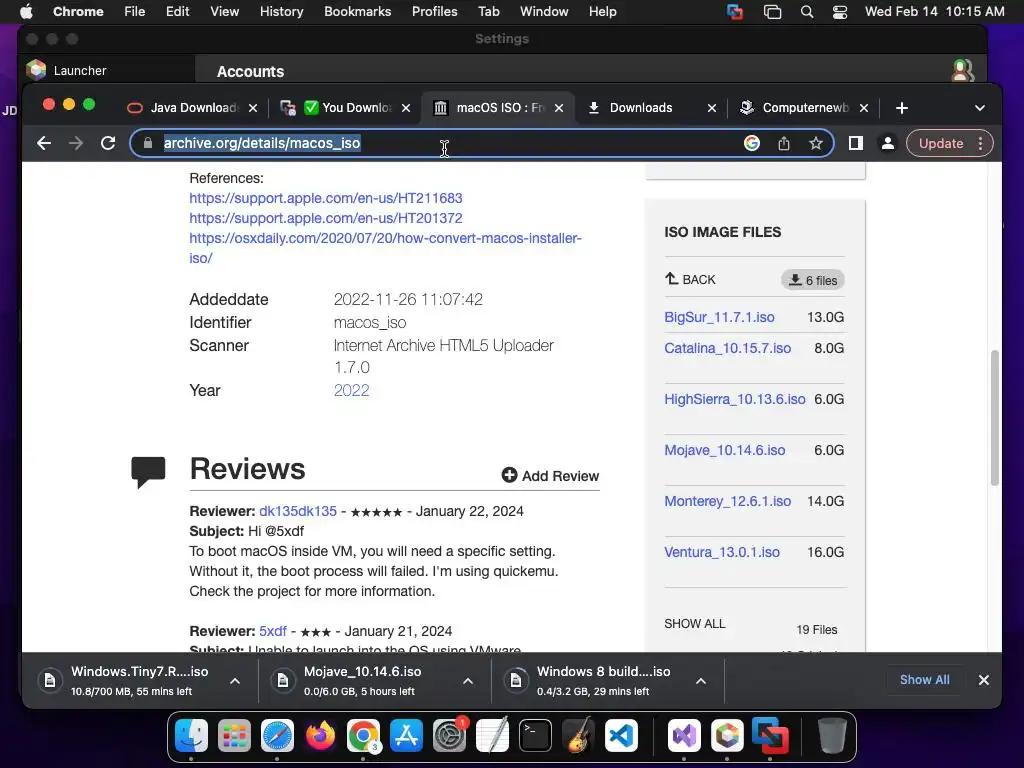Screen dimensions: 1024x768
Task: Open support.apple.com HT201372 link
Action: (x=326, y=218)
